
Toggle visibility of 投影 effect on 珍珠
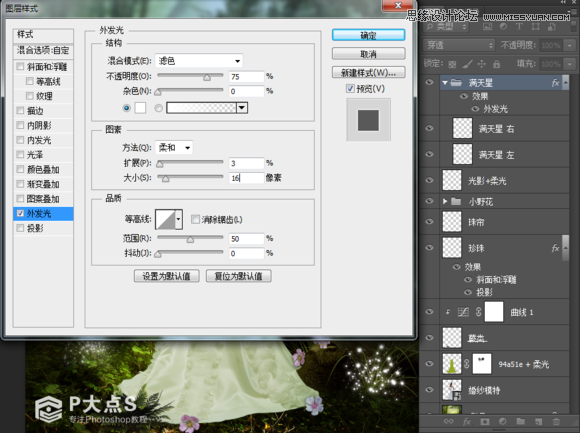pos(468,292)
